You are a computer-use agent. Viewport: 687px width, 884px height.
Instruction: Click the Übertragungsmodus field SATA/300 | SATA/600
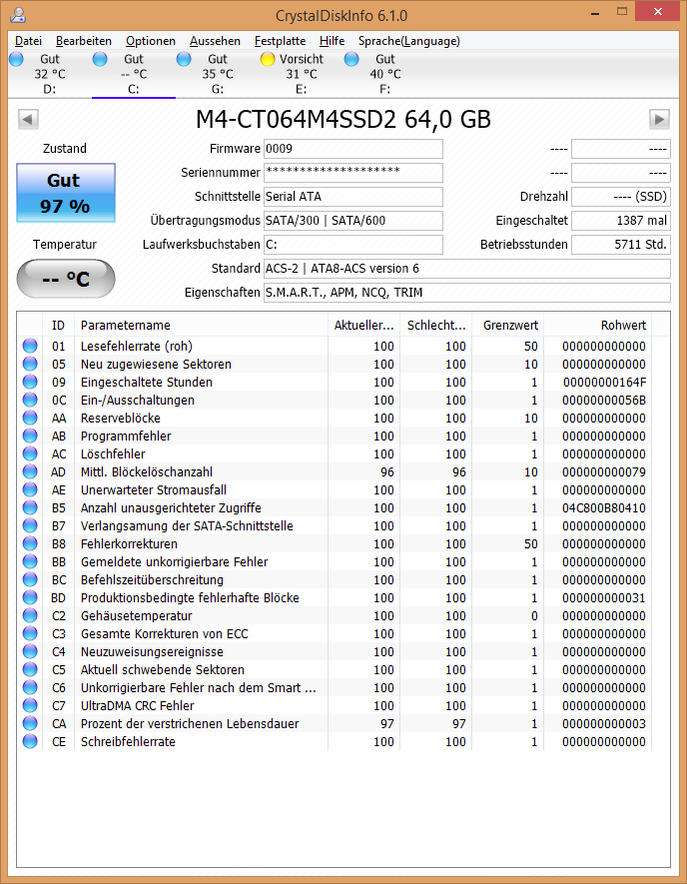[353, 220]
